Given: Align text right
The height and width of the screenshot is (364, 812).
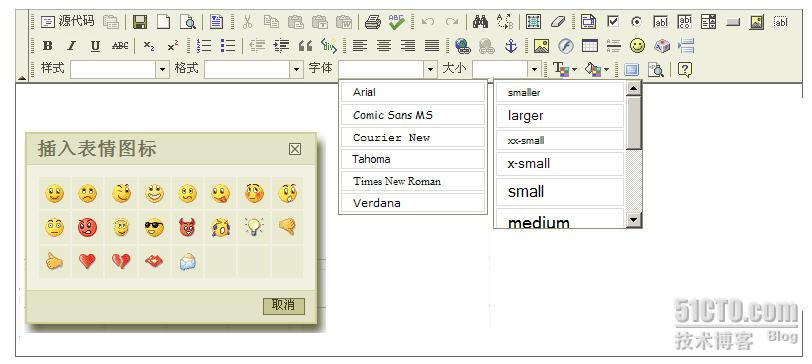Looking at the screenshot, I should 408,46.
